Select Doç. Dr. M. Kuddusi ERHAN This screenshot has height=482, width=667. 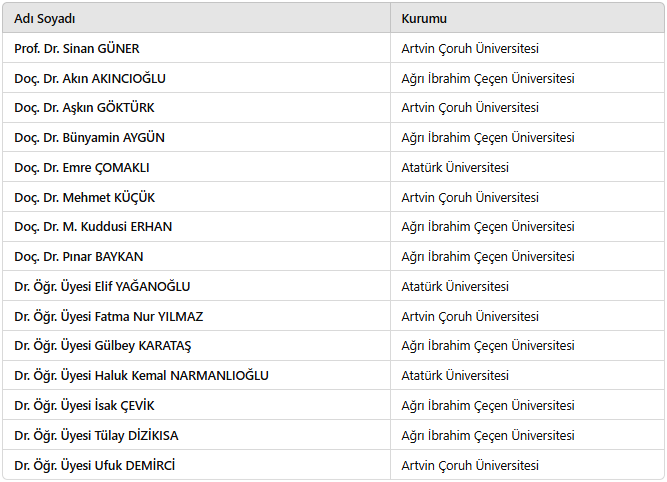[93, 227]
